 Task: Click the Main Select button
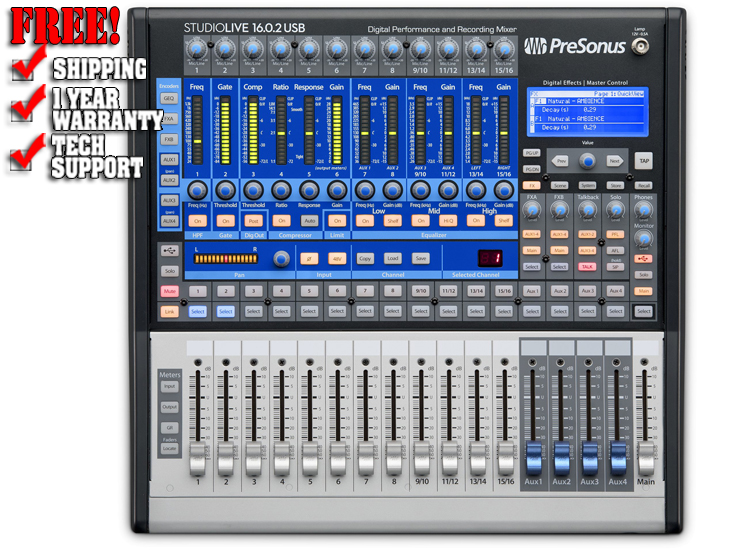click(x=643, y=311)
